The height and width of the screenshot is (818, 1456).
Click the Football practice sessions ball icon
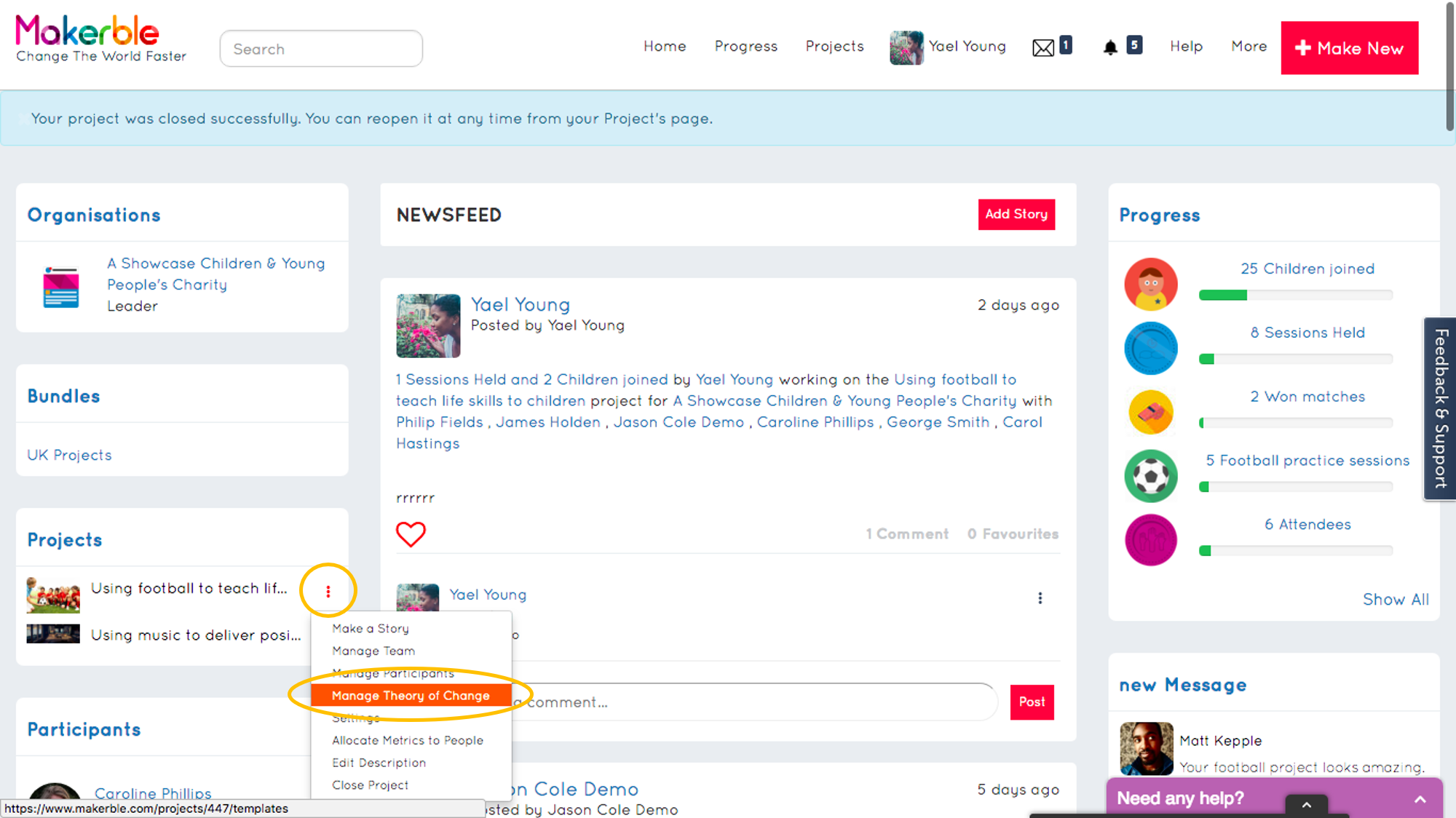[1150, 476]
